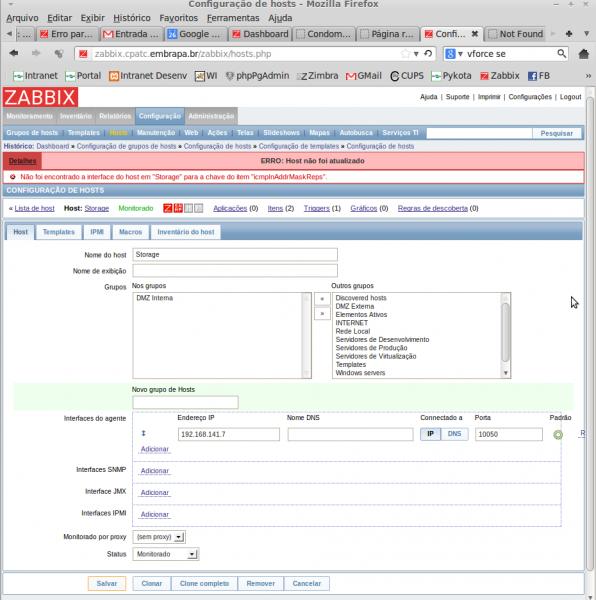Open Intranet Desenv bookmark

coord(148,76)
